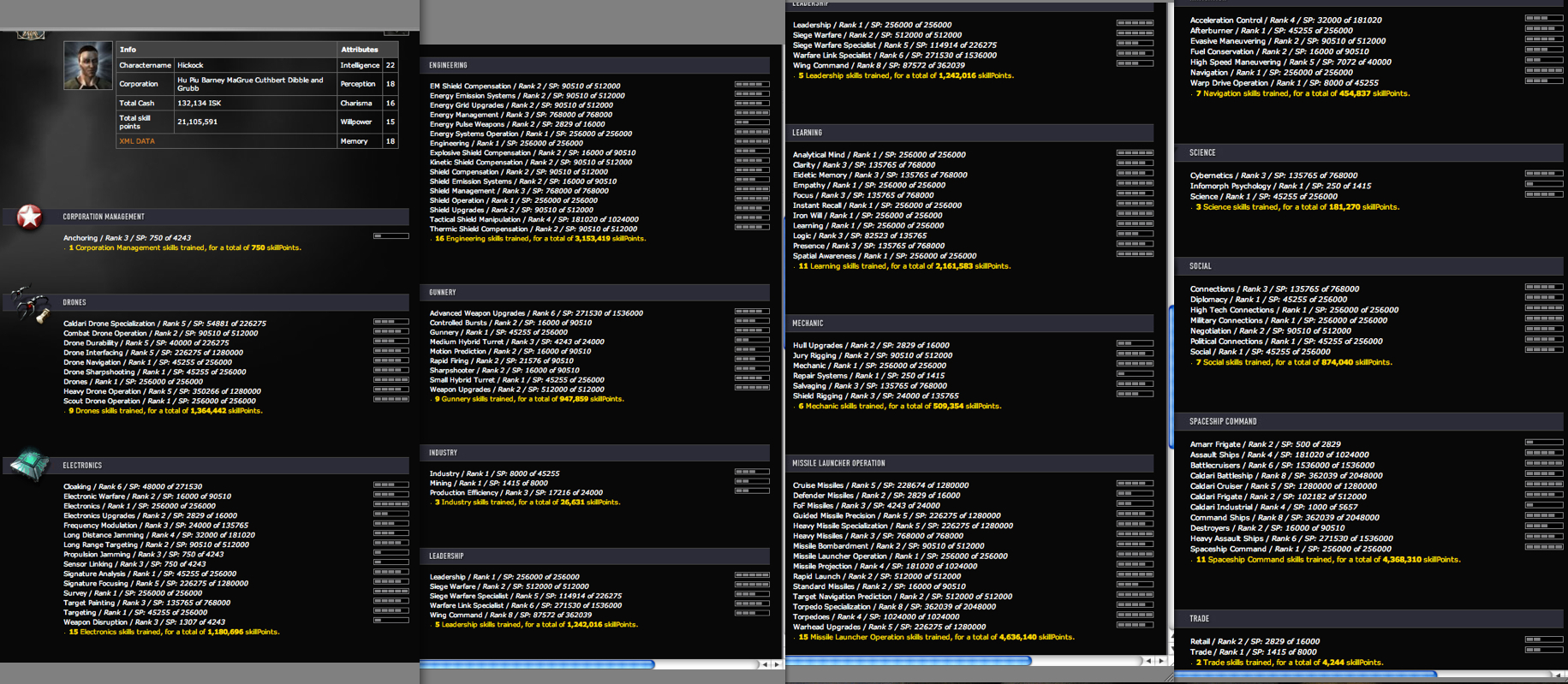Select the Science section header
This screenshot has height=684, width=1568.
pyautogui.click(x=1370, y=152)
